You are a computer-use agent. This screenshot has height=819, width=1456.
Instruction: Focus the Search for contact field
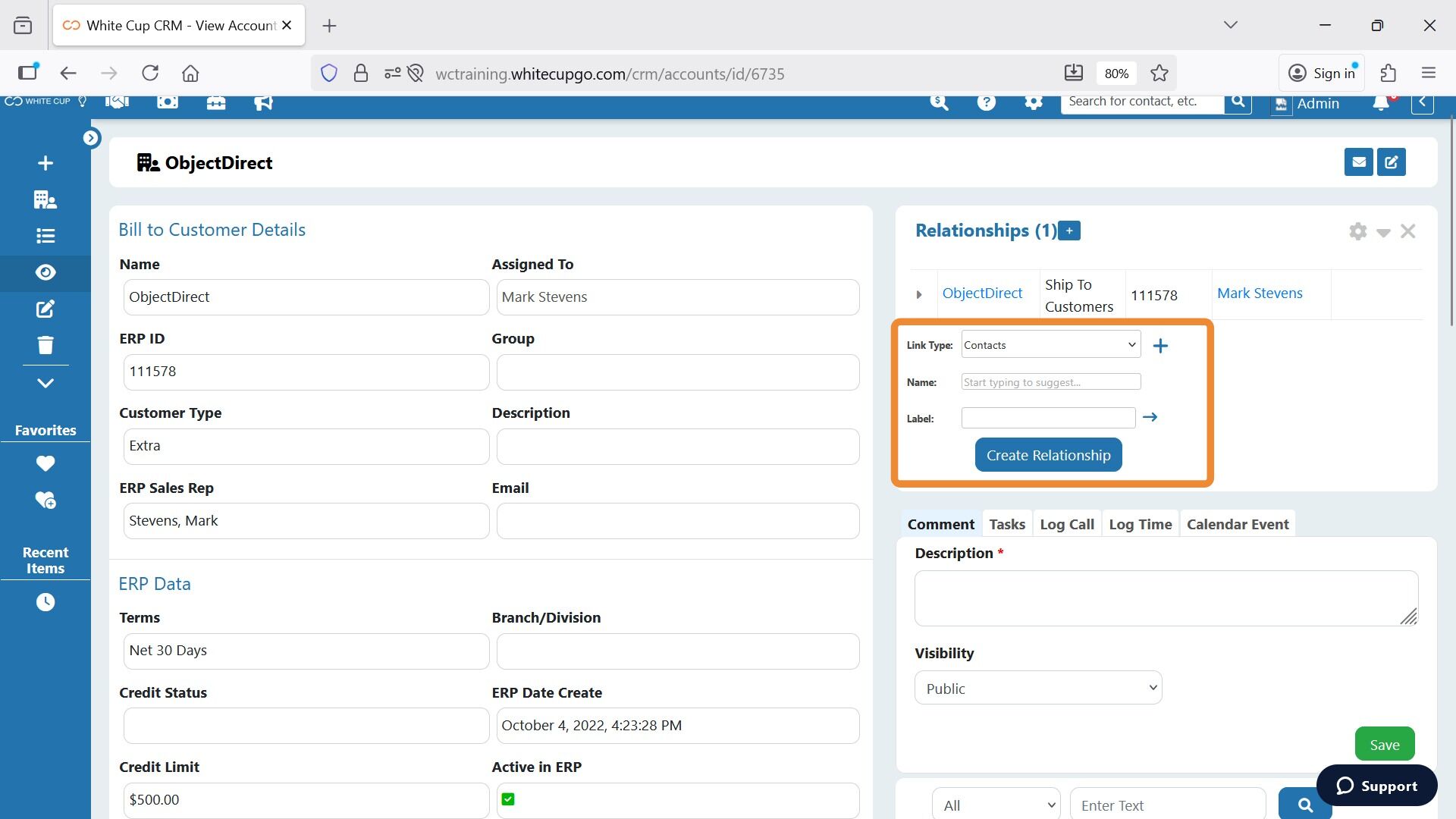click(1143, 102)
